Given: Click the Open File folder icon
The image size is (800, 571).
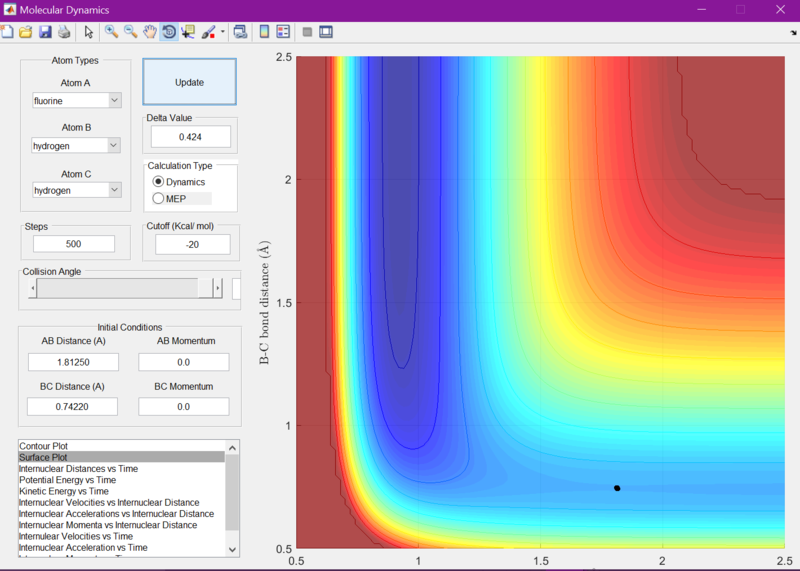Looking at the screenshot, I should click(x=26, y=32).
